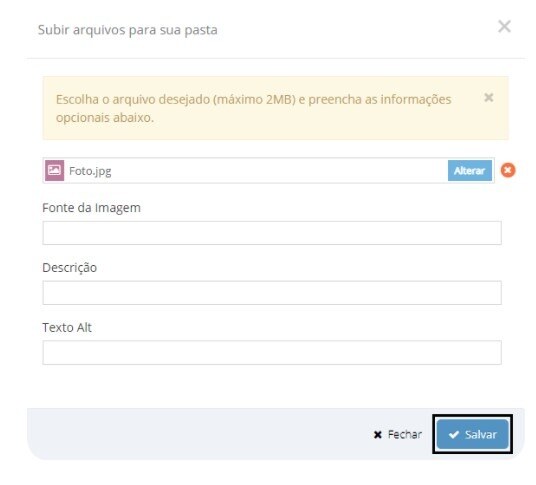Viewport: 536px width, 485px height.
Task: Click the 'Texto Alt' label
Action: pyautogui.click(x=67, y=327)
